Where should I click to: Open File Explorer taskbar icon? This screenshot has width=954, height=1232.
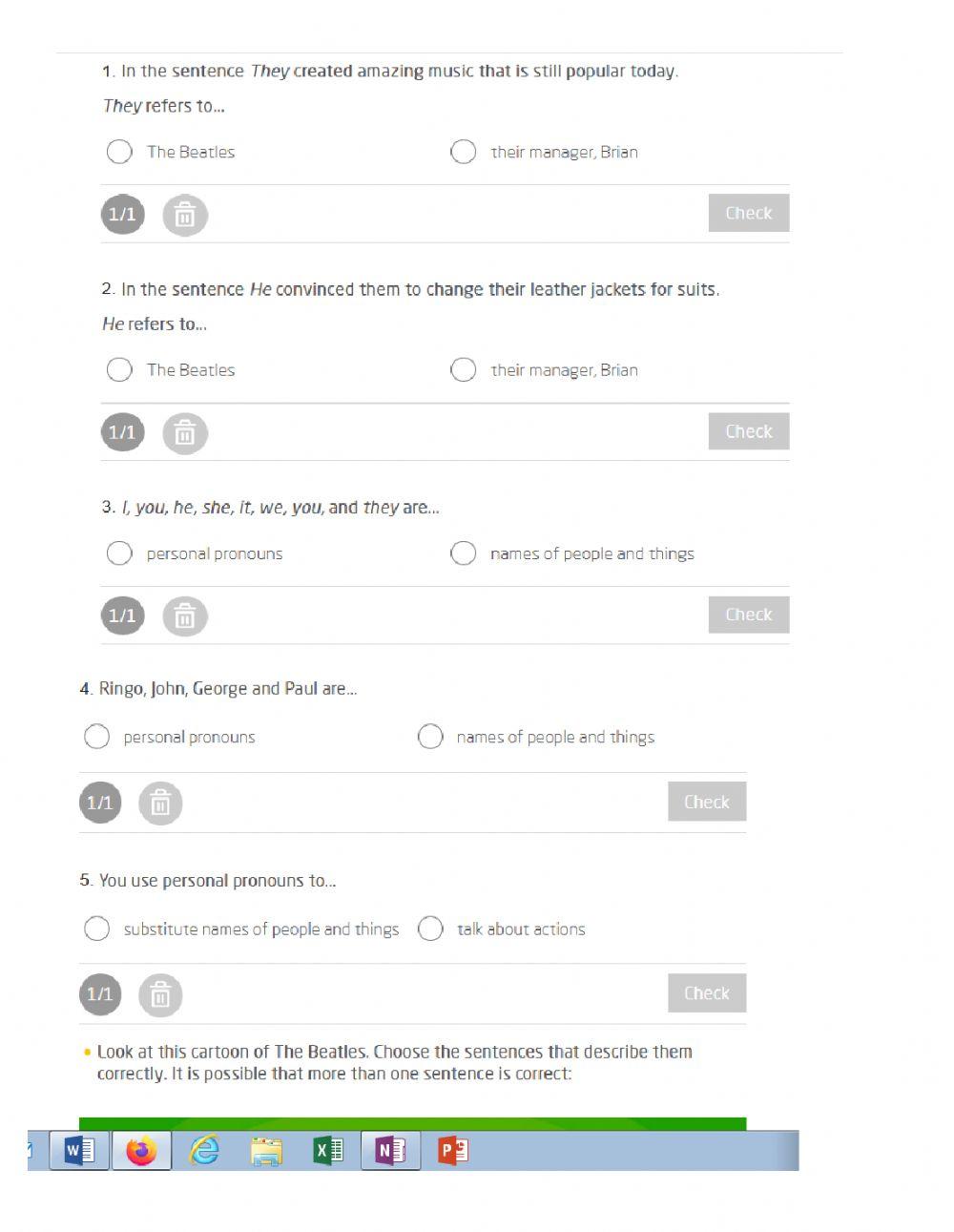click(266, 1152)
